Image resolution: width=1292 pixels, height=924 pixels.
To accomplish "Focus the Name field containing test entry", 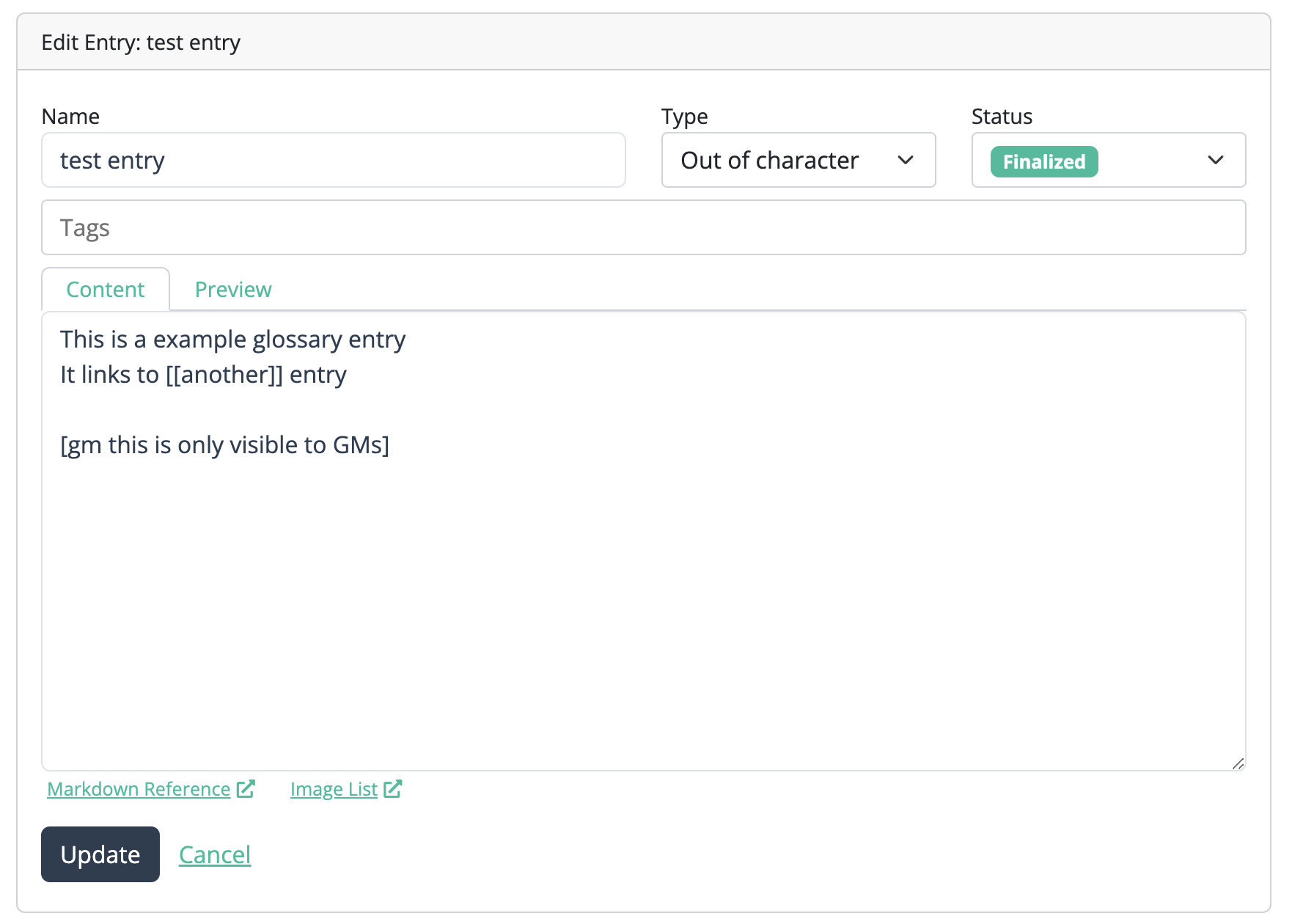I will (x=333, y=161).
